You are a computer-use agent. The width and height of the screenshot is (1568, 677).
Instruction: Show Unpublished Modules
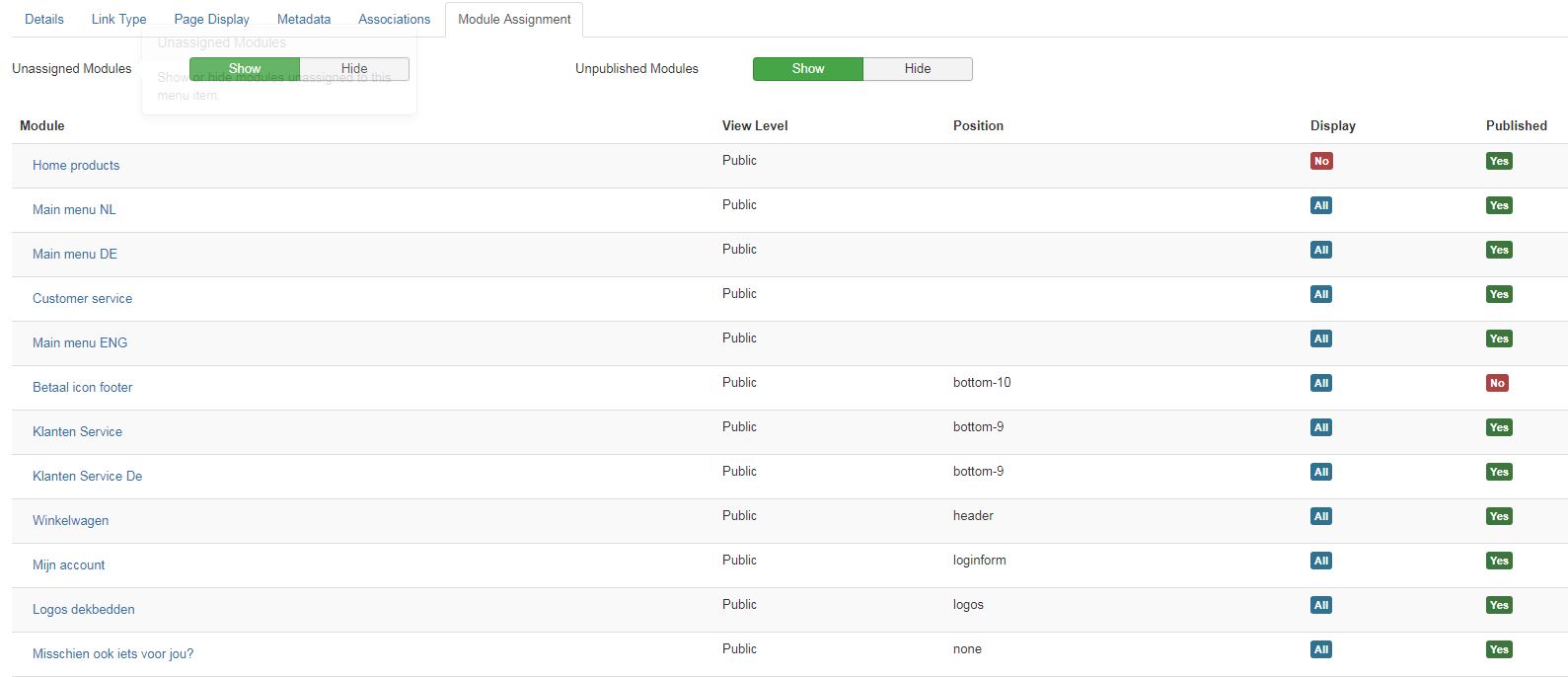click(807, 68)
